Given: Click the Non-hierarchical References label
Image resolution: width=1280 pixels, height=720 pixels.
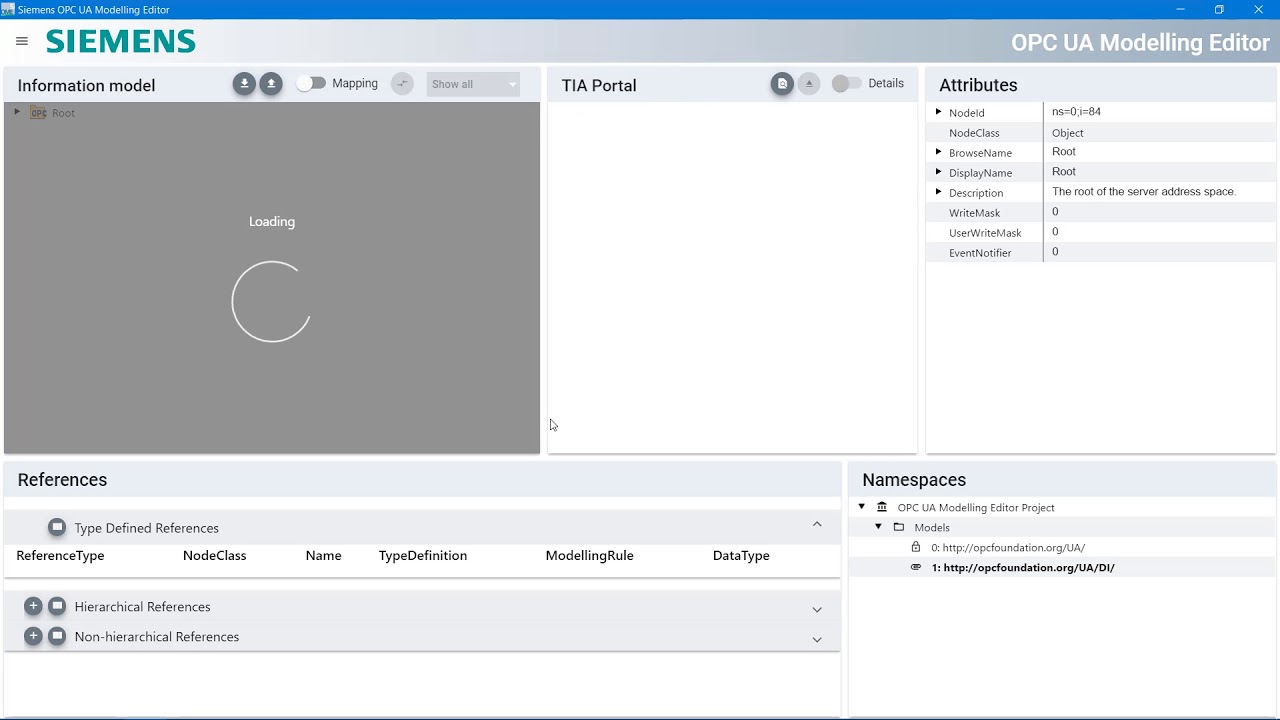Looking at the screenshot, I should 157,637.
